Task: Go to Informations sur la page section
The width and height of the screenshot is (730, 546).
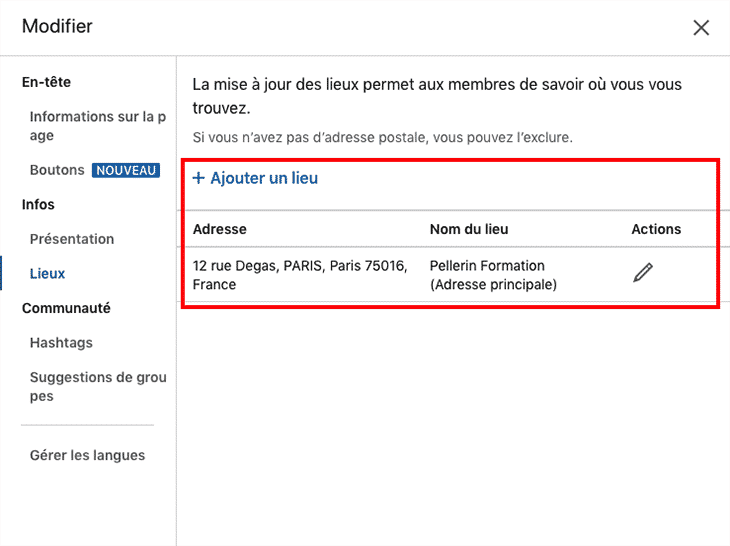Action: pyautogui.click(x=98, y=126)
